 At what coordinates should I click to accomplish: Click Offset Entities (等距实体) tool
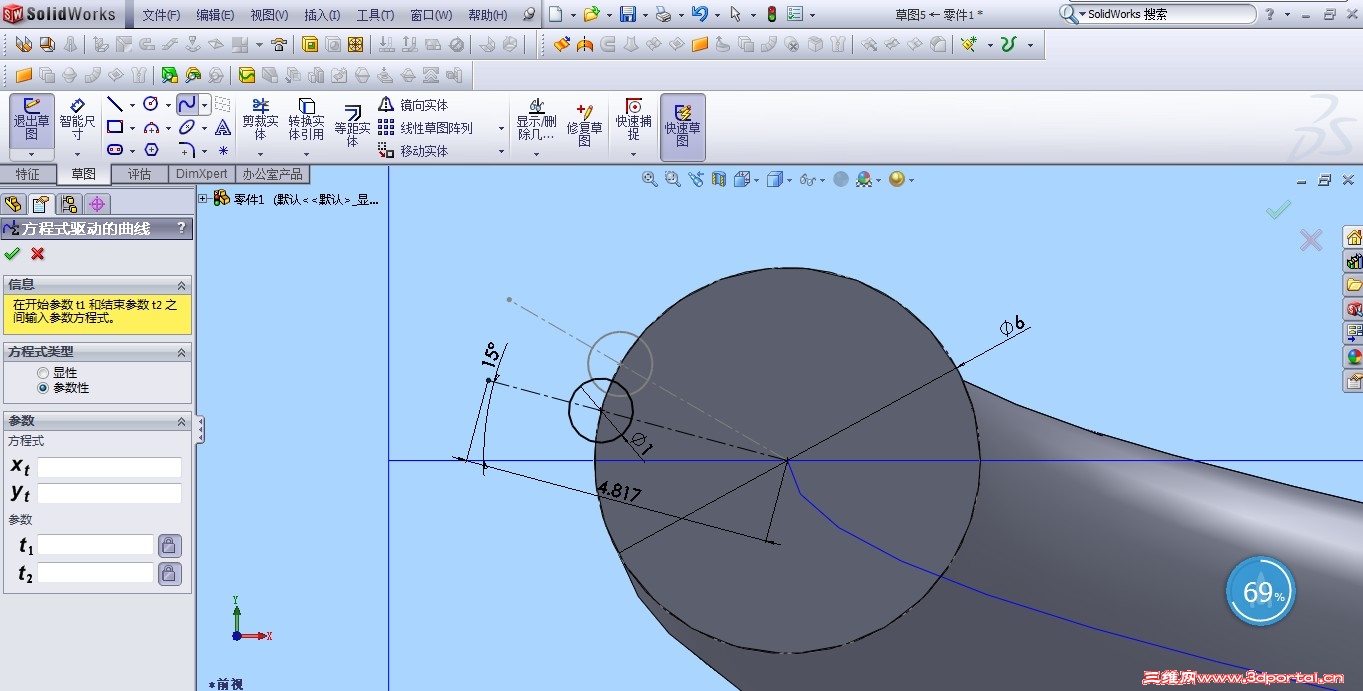pos(352,127)
